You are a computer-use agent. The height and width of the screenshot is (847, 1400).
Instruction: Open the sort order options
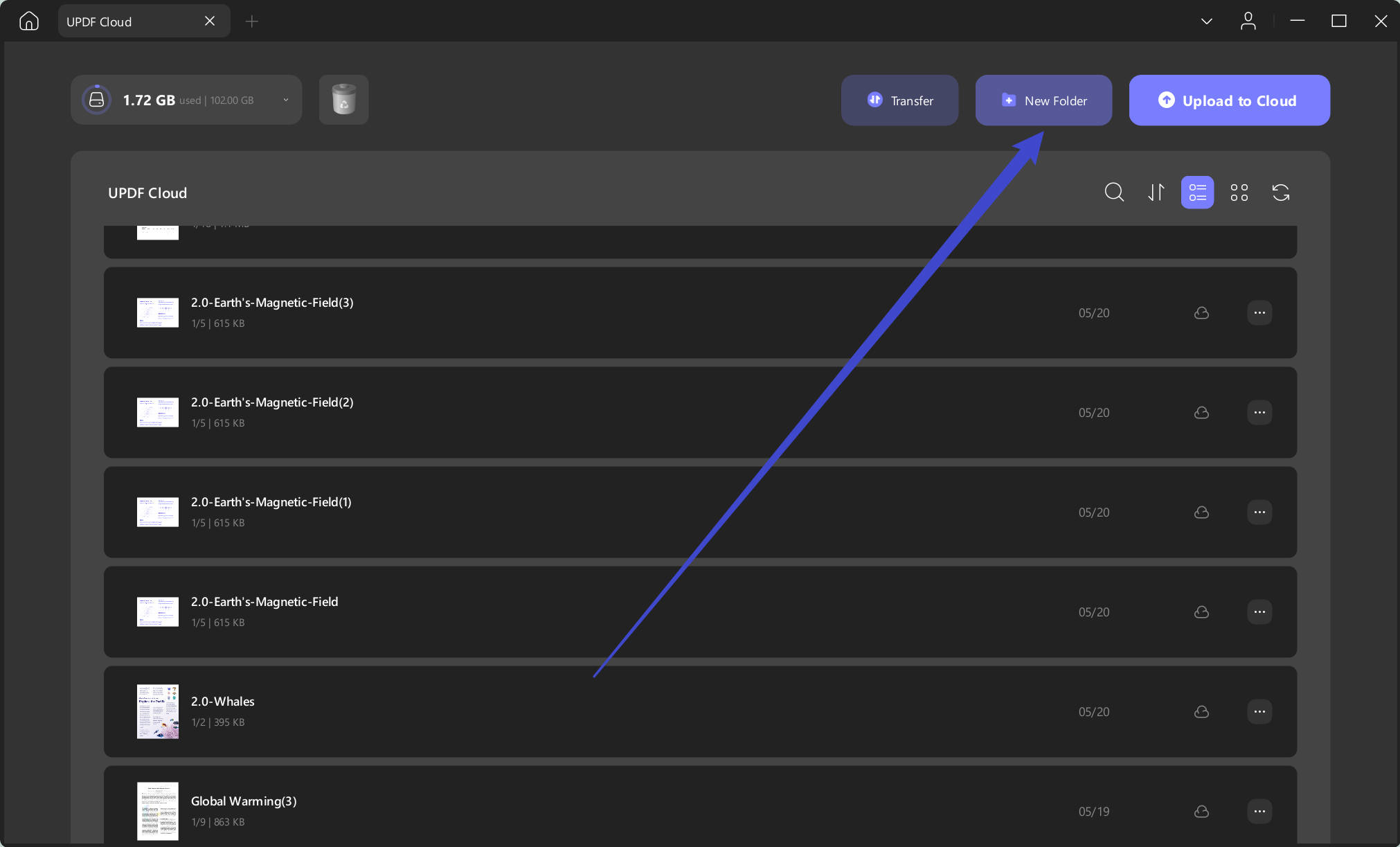1156,193
